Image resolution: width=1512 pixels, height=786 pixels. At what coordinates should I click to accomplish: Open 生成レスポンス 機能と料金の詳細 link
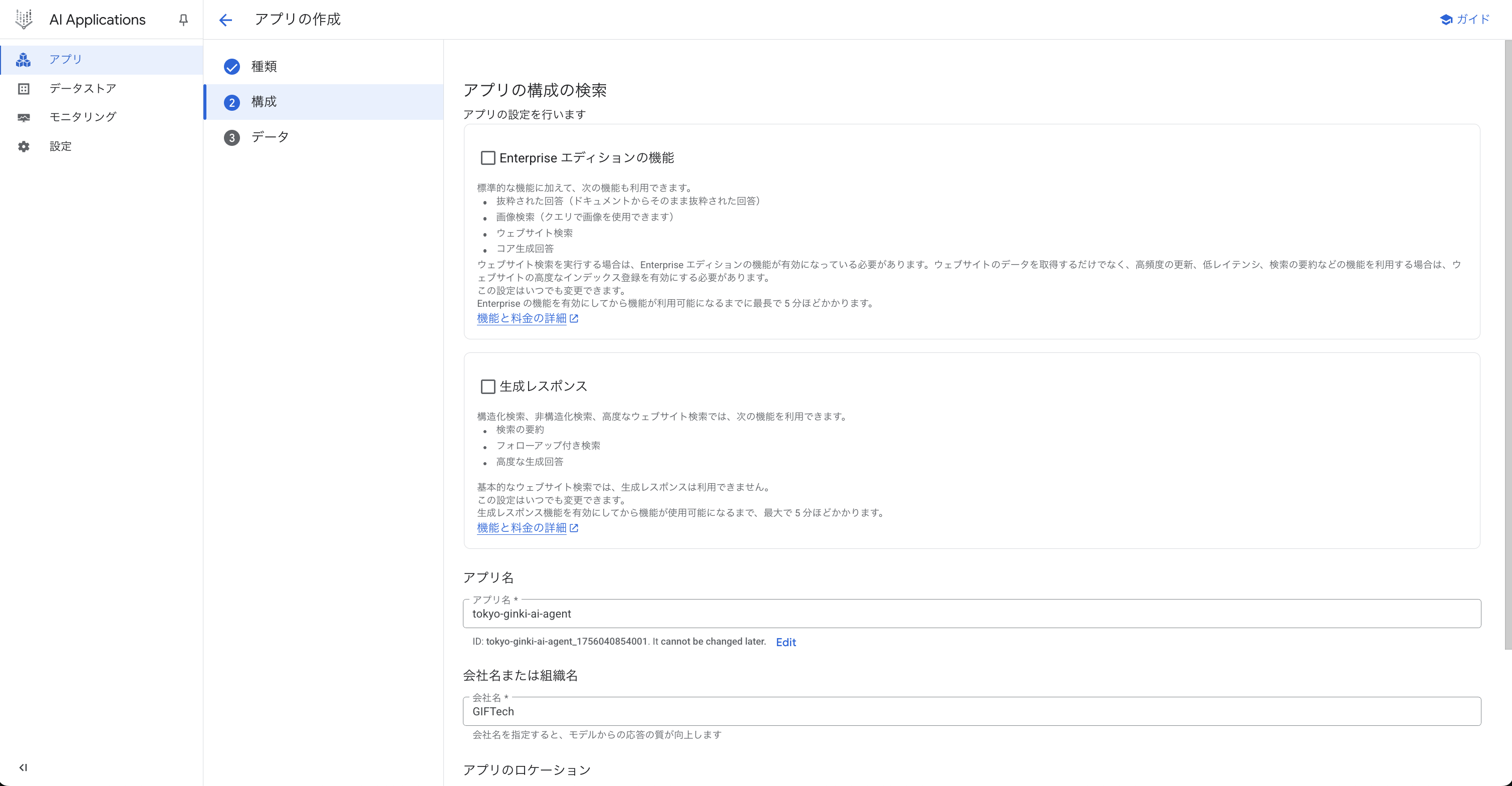point(522,528)
